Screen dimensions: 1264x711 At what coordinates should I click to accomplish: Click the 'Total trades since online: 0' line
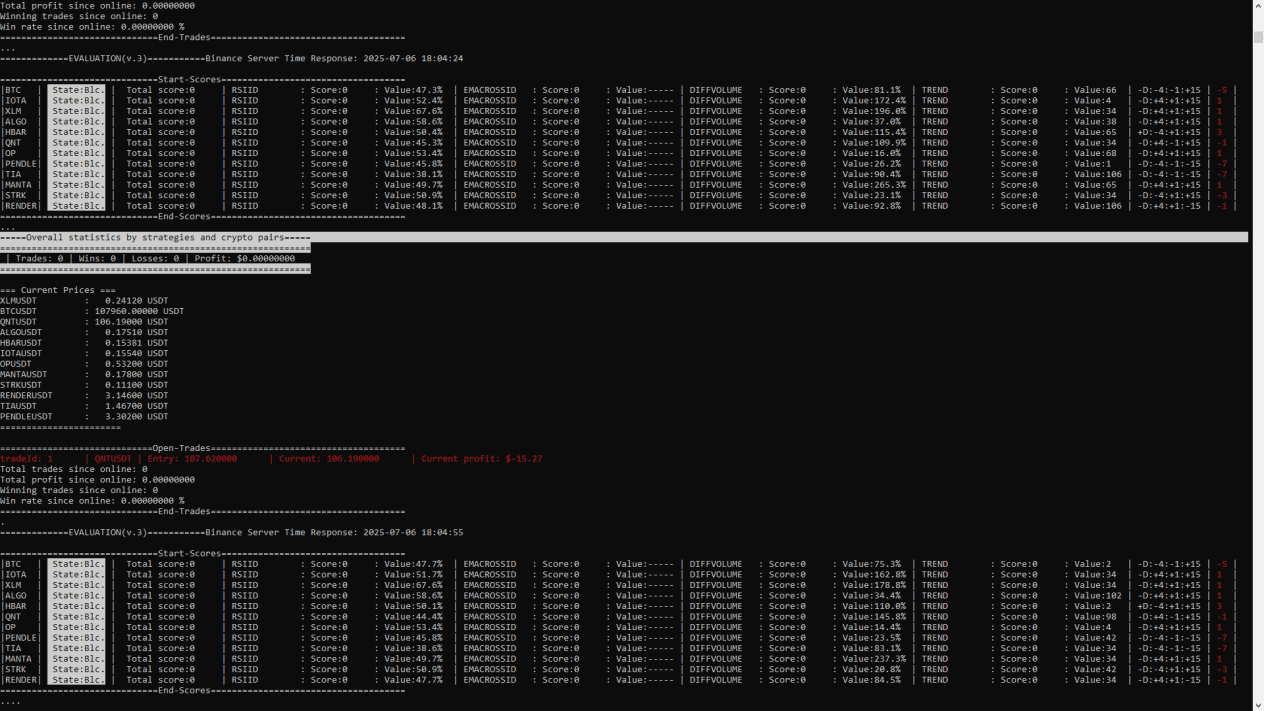point(74,469)
